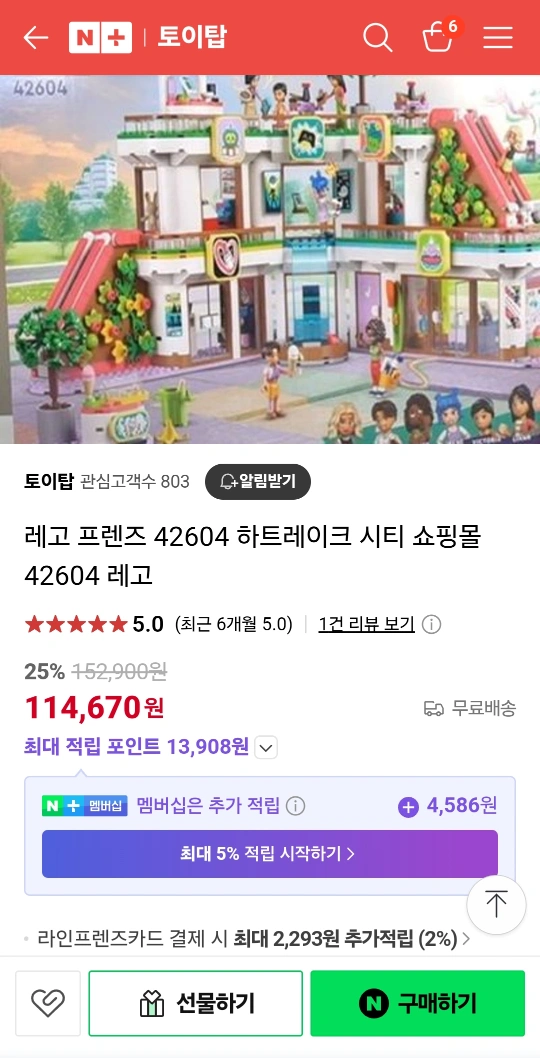Toggle the heart wishlist button

(x=48, y=1003)
